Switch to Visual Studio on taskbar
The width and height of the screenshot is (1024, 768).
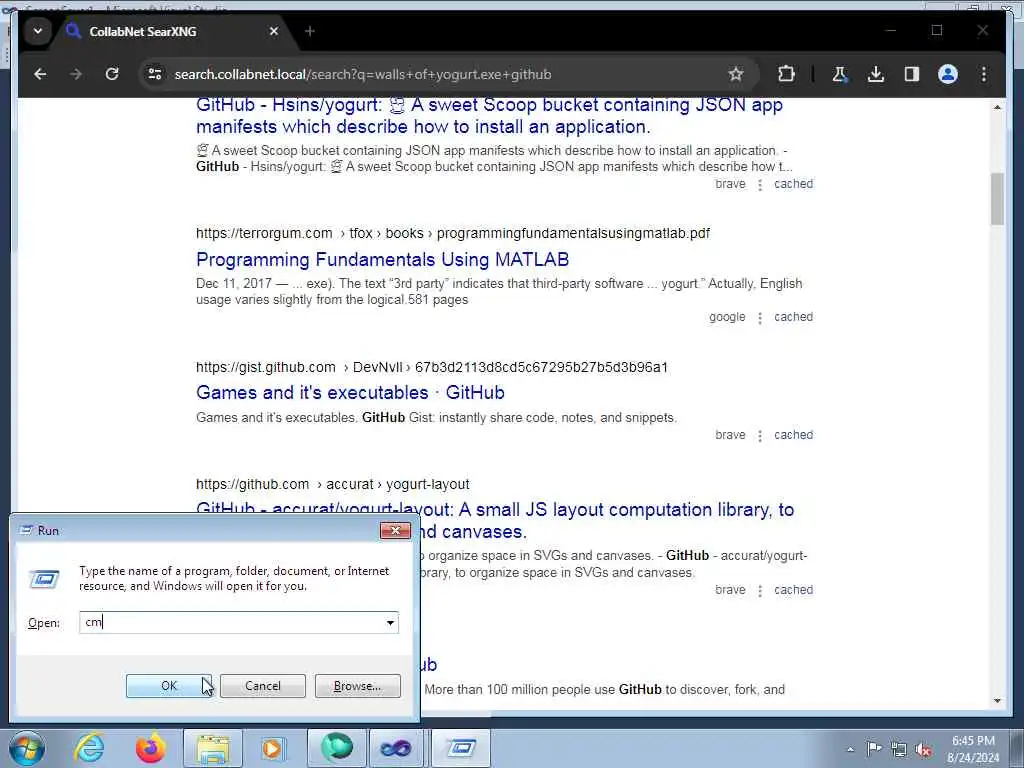pos(396,748)
